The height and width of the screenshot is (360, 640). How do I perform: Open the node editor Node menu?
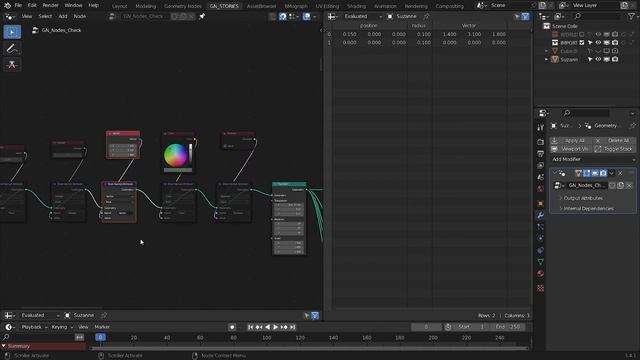point(80,16)
